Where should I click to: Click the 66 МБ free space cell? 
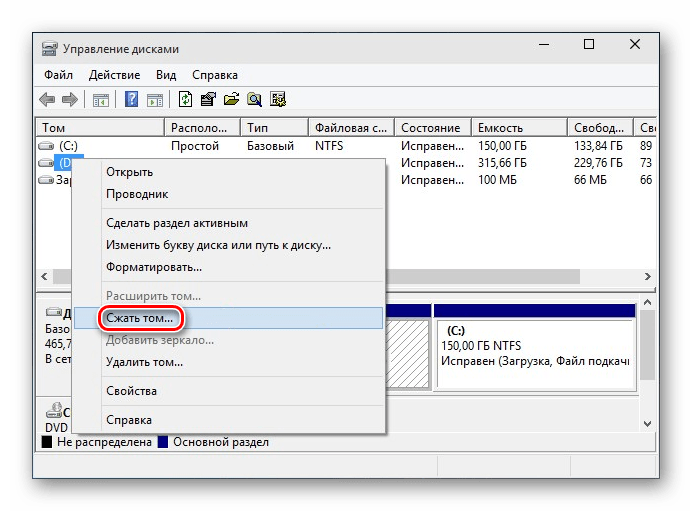pos(590,180)
